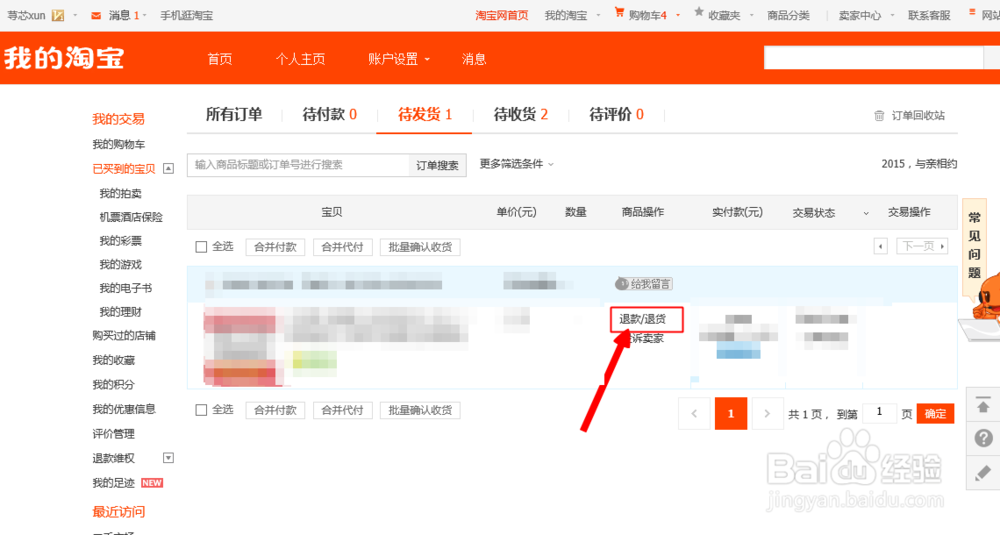The height and width of the screenshot is (535, 1000).
Task: Open 我的收藏 in sidebar
Action: (x=114, y=360)
